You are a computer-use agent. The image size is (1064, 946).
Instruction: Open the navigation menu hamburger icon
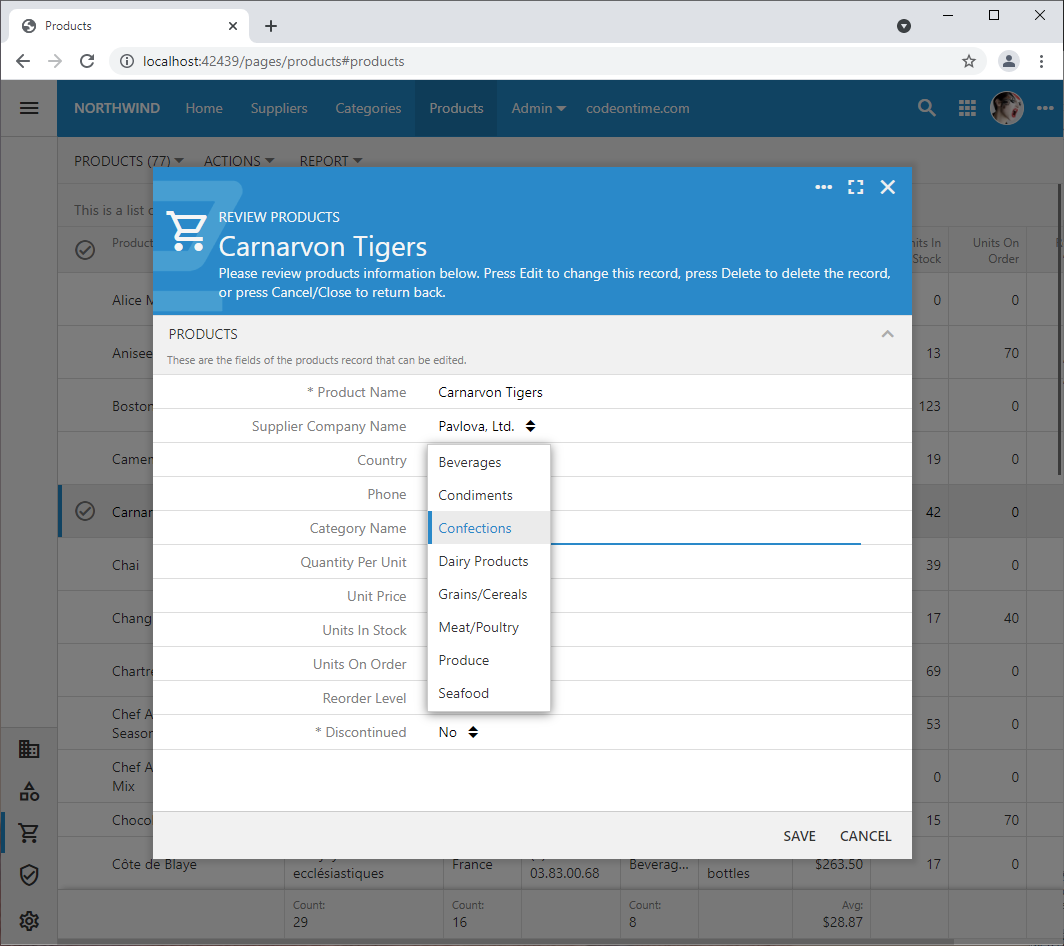click(x=29, y=108)
